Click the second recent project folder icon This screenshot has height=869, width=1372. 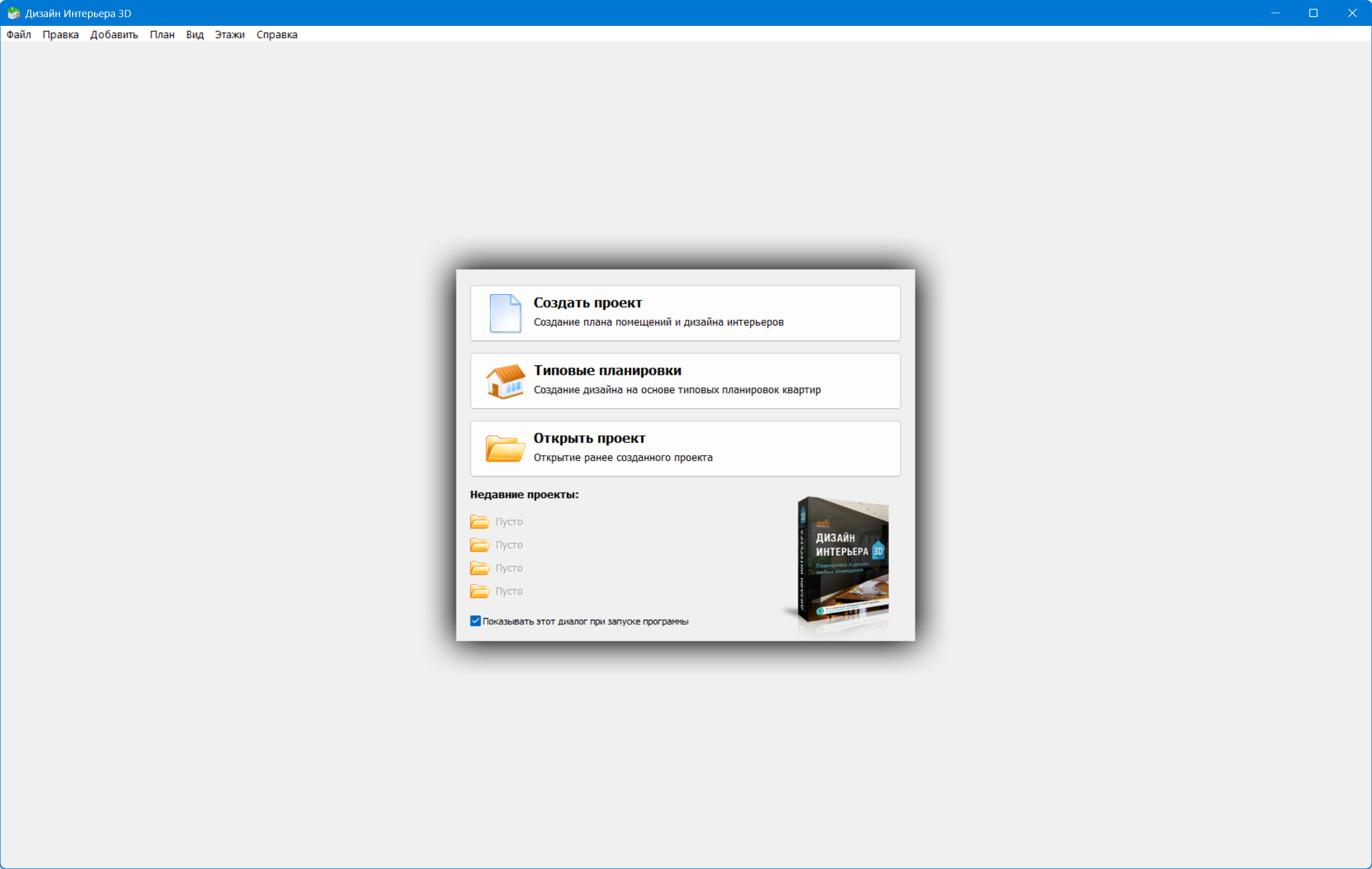[x=480, y=545]
